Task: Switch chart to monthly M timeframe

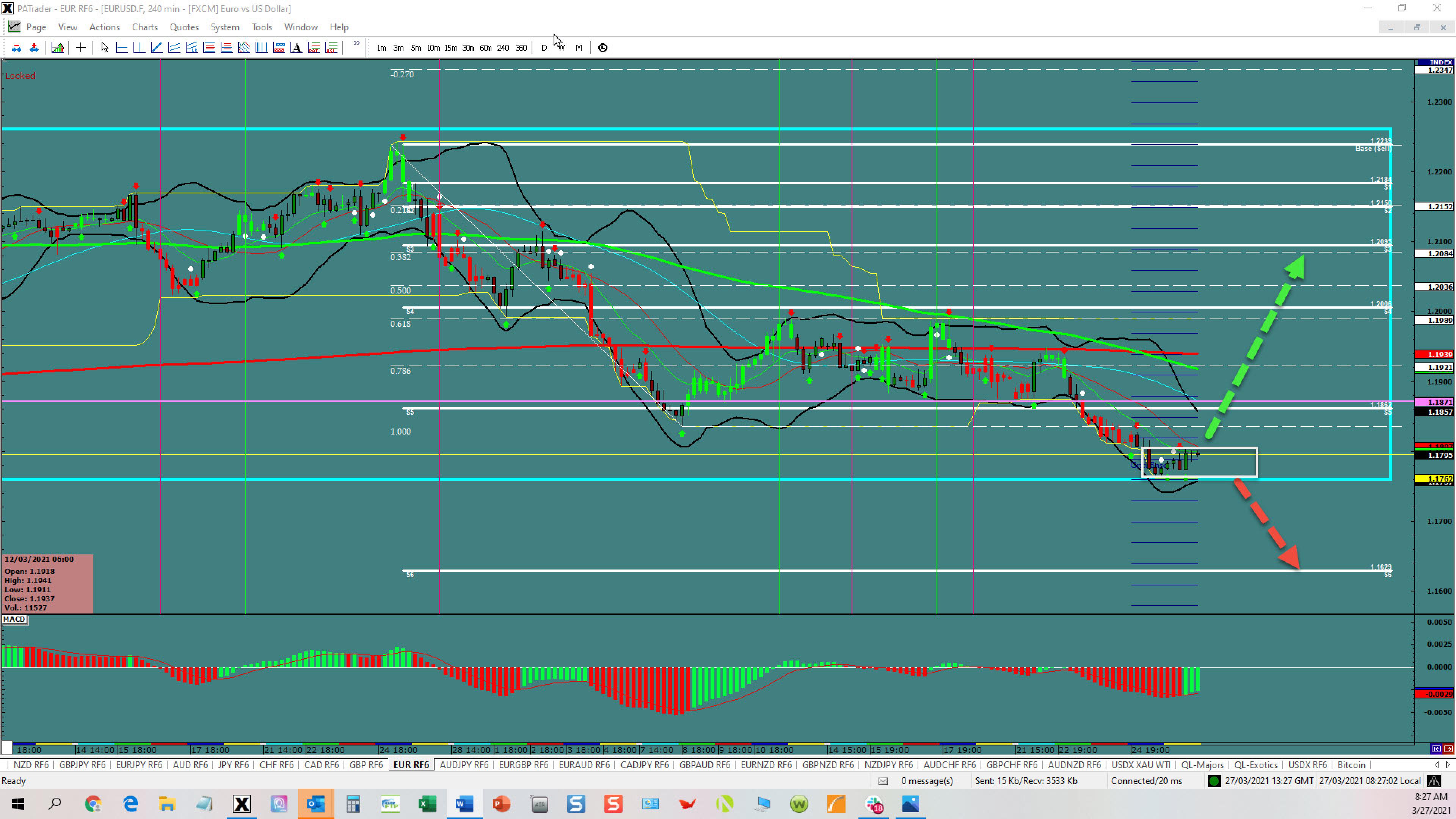Action: point(579,48)
